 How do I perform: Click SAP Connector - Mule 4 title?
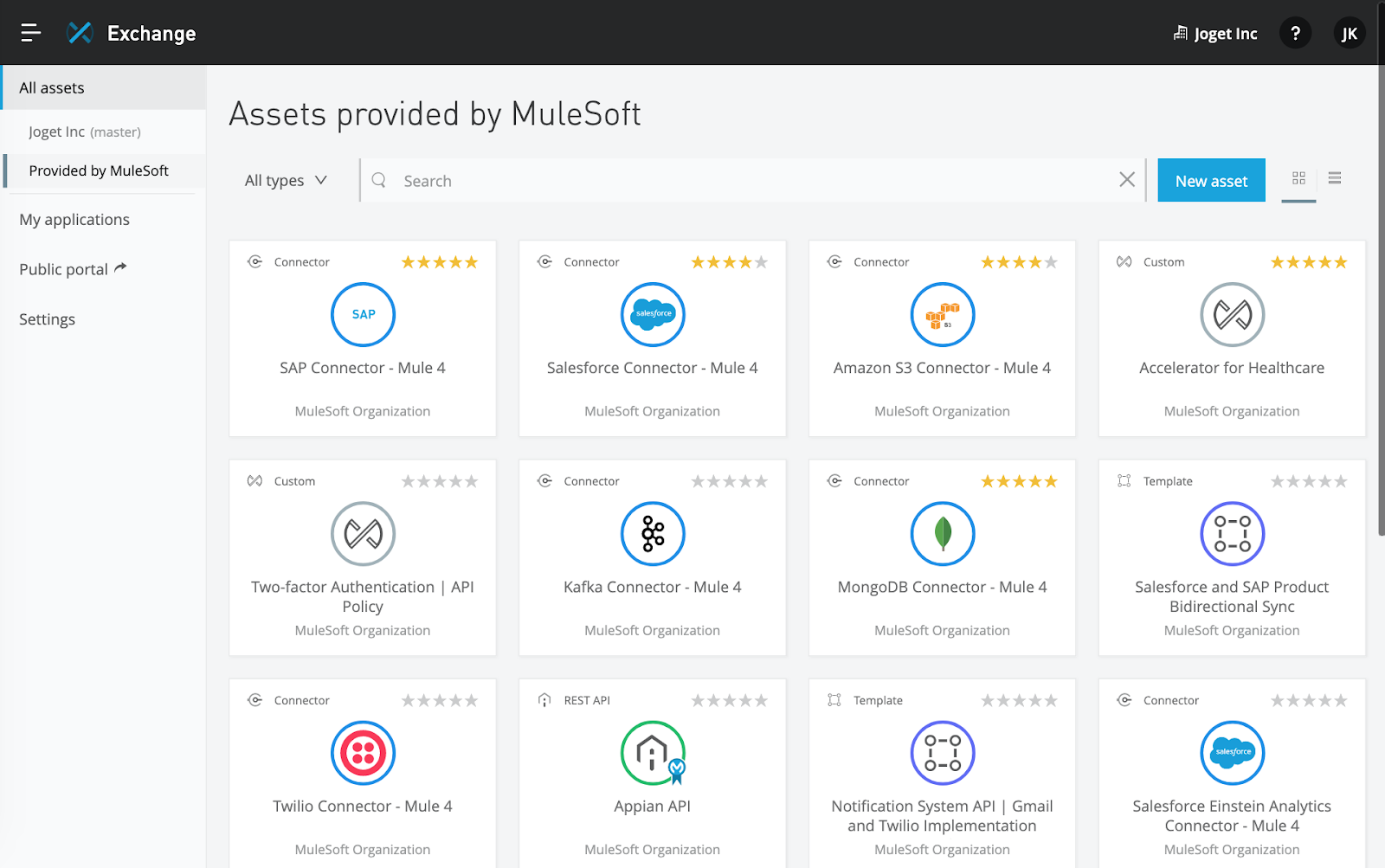coord(363,368)
